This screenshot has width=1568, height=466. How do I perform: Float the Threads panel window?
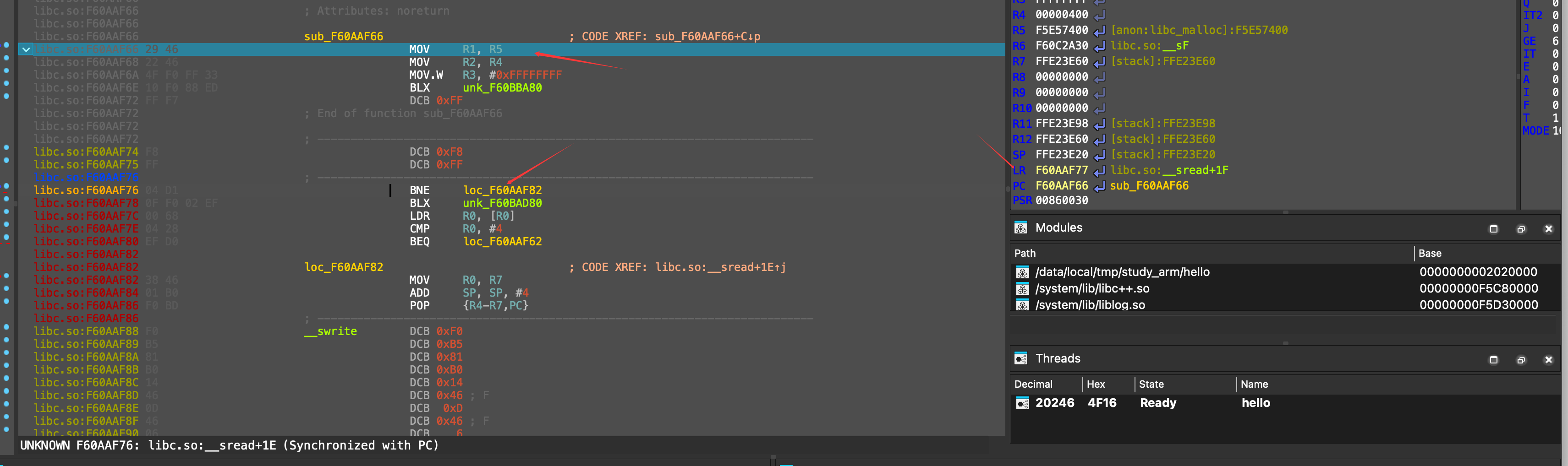coord(1520,360)
